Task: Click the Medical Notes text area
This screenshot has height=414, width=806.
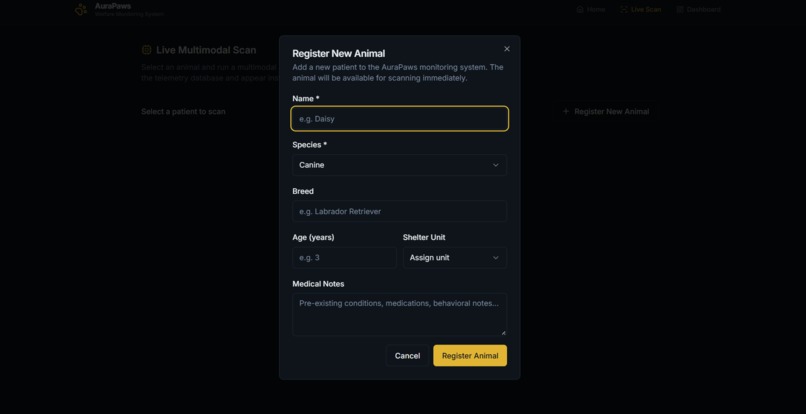Action: [399, 315]
